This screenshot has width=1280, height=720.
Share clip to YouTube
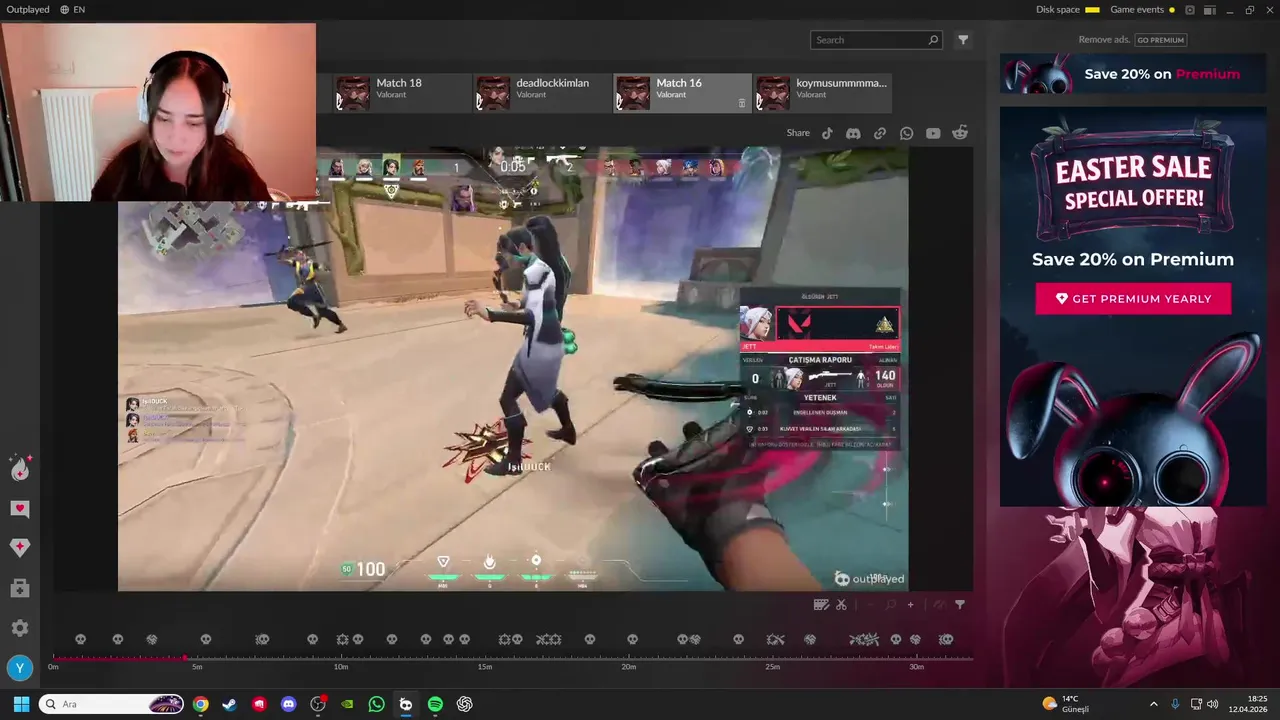coord(933,133)
